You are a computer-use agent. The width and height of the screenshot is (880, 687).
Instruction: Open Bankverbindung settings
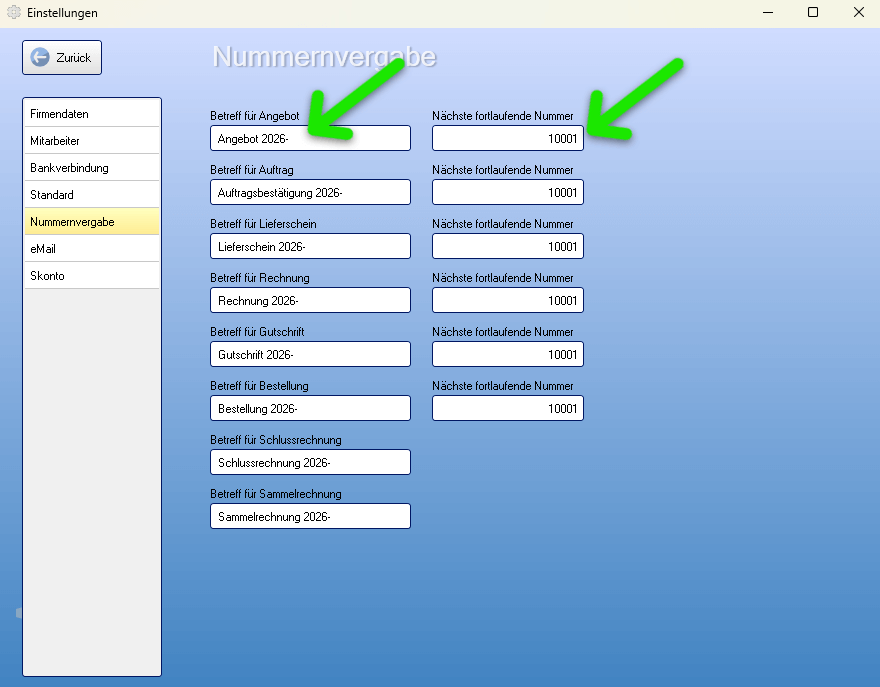click(x=92, y=168)
